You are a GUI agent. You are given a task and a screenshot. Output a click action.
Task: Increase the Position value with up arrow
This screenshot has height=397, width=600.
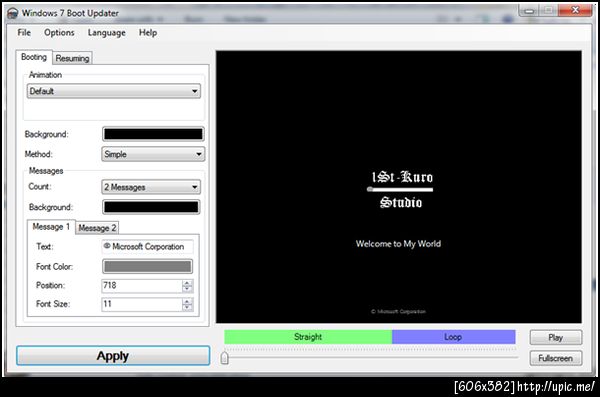pos(187,283)
